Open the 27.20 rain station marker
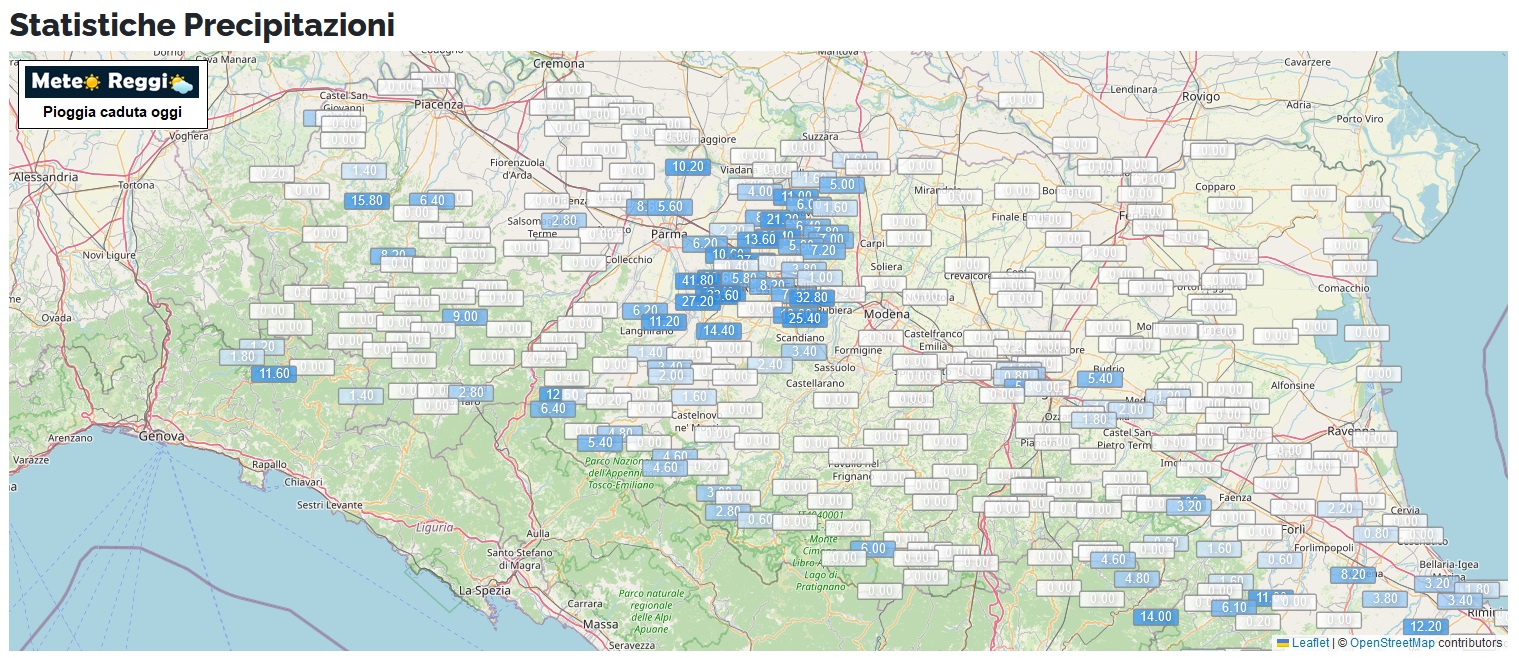The height and width of the screenshot is (658, 1519). pos(696,302)
